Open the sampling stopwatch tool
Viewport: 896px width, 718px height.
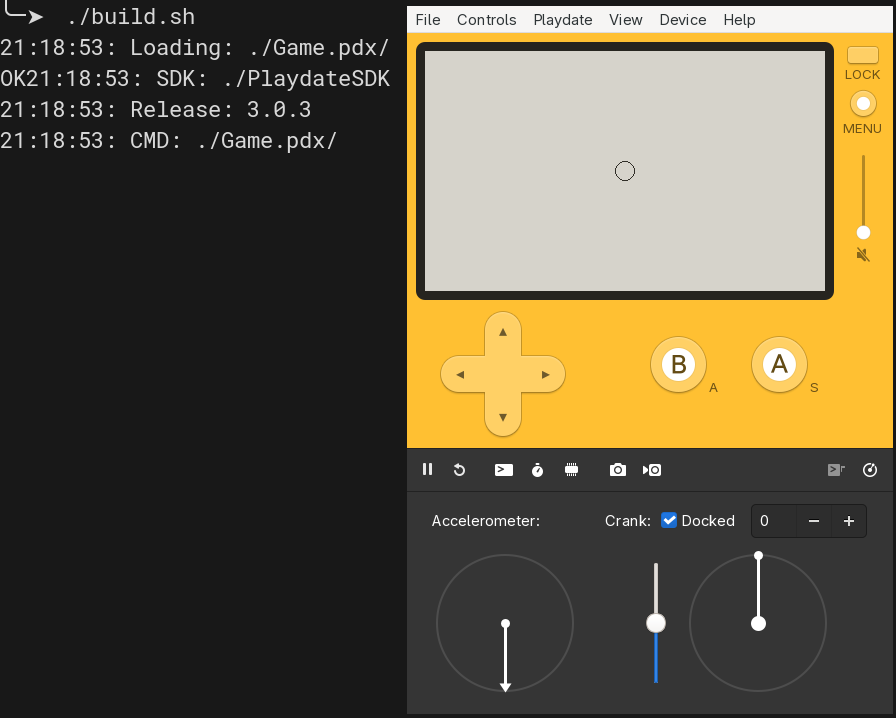pos(537,470)
